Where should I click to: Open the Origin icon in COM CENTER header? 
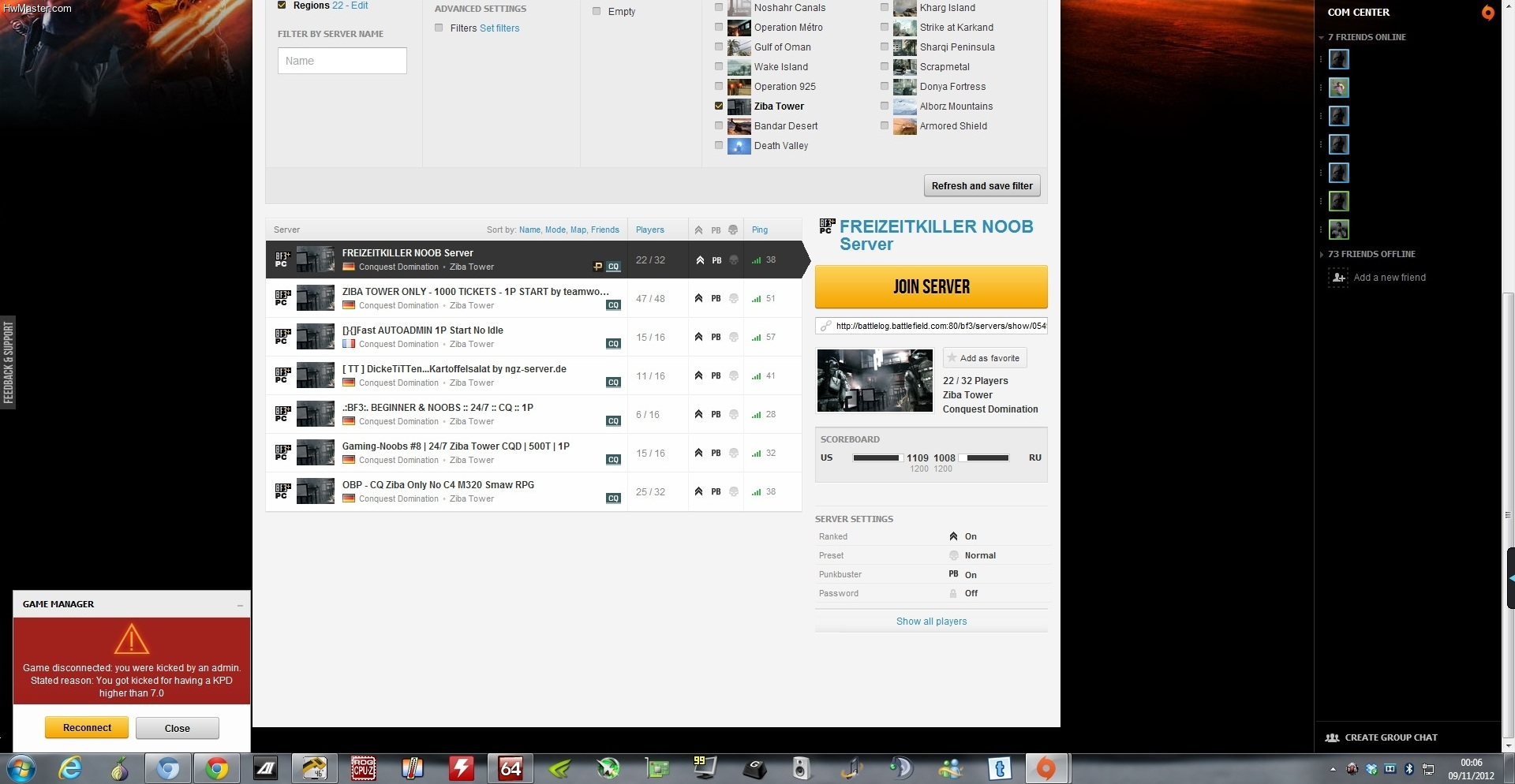coord(1487,13)
